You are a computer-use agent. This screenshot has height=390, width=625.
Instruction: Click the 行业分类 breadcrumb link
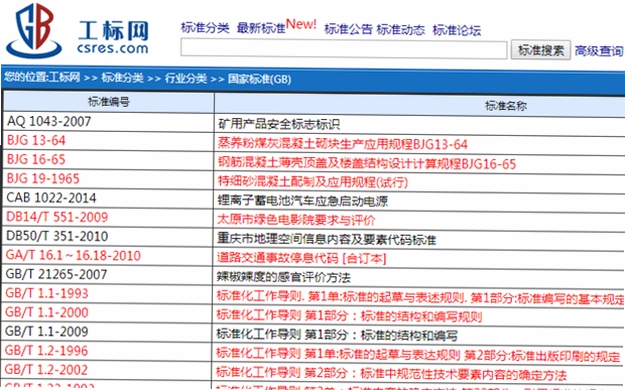186,78
